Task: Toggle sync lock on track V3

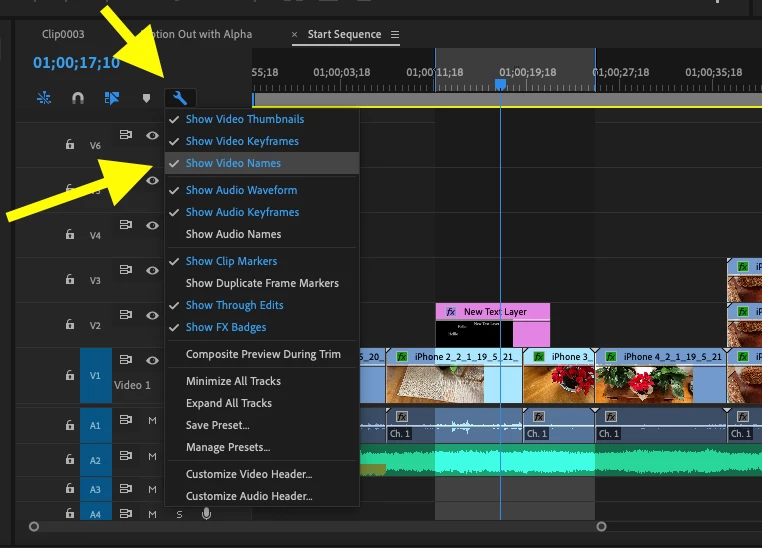Action: pos(126,269)
